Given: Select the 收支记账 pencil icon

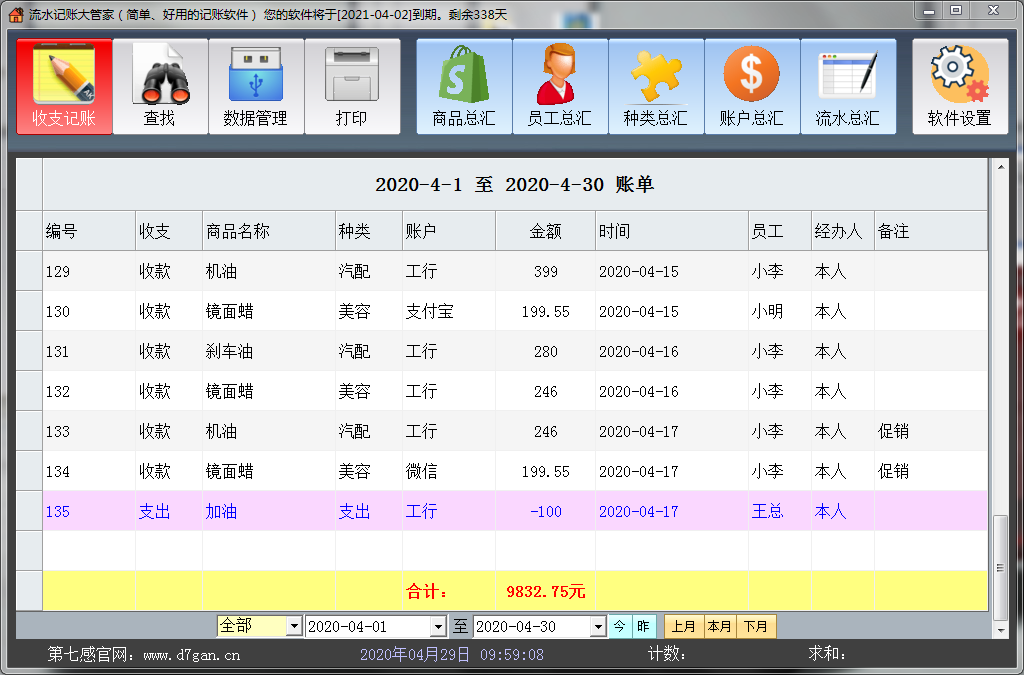Looking at the screenshot, I should [64, 86].
